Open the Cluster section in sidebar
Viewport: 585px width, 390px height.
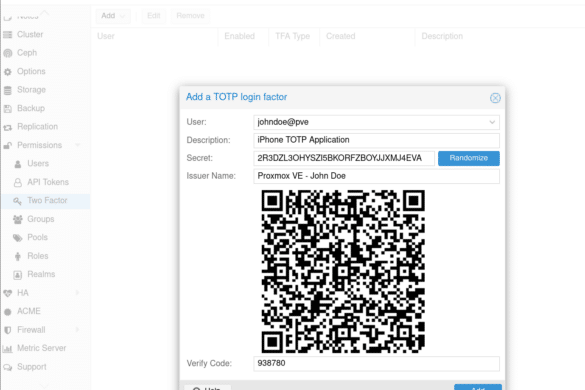(x=30, y=34)
